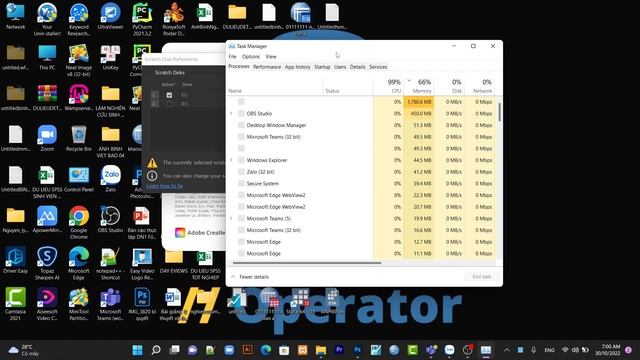The image size is (640, 360).
Task: Click the Task Manager vertical scrollbar thumb
Action: click(499, 112)
